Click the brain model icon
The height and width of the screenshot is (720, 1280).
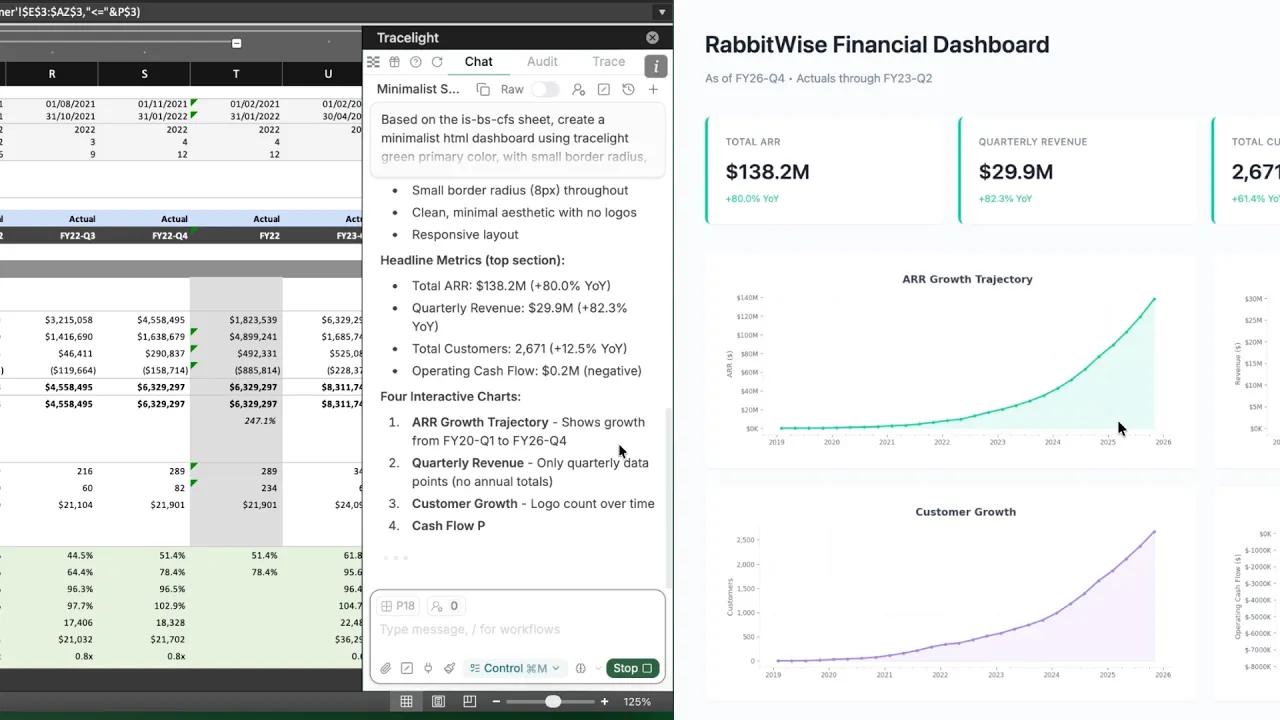pos(580,668)
